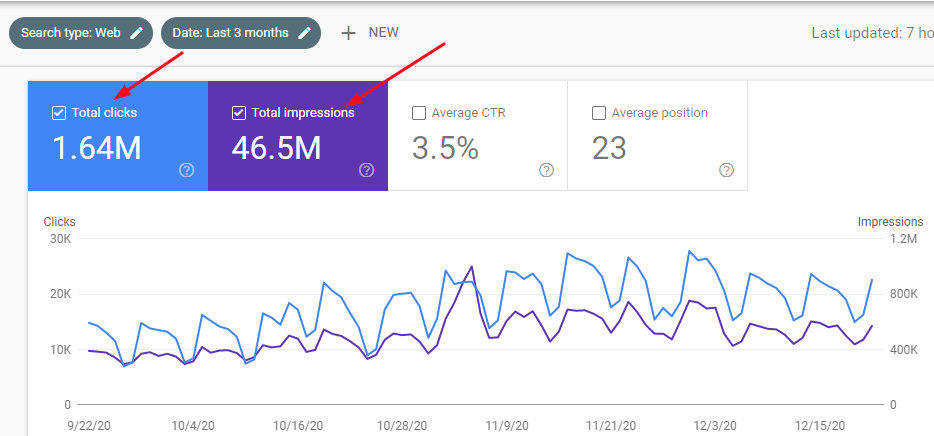The image size is (934, 436).
Task: Click the 11/9/20 date label on chart axis
Action: 508,425
